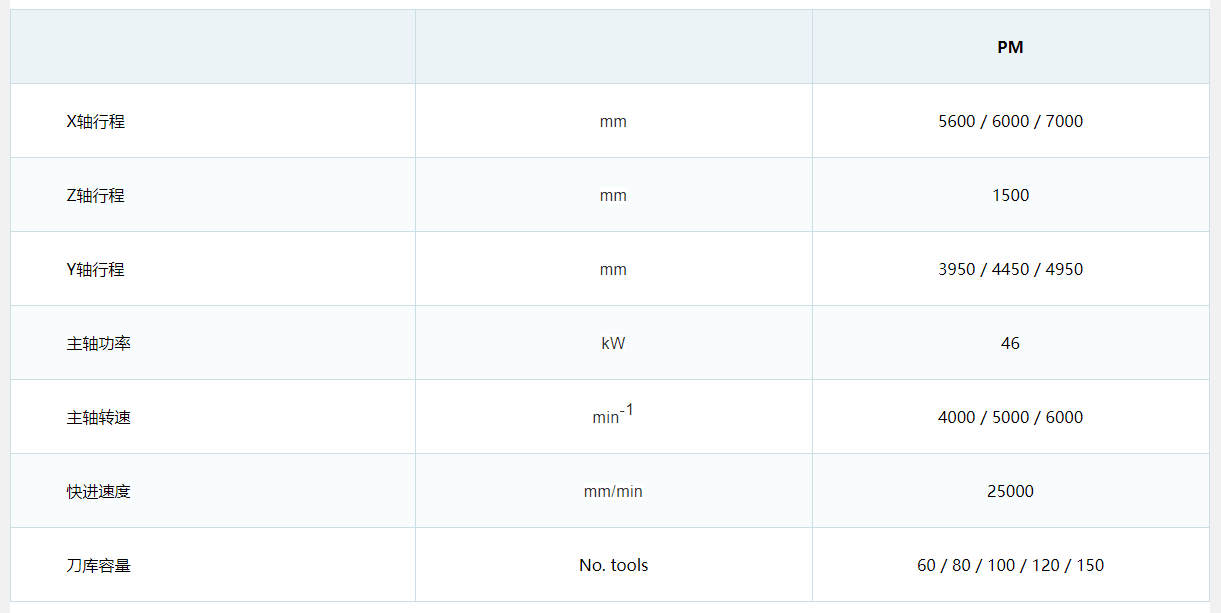
Task: Click the 主轴功率 row label
Action: [99, 343]
